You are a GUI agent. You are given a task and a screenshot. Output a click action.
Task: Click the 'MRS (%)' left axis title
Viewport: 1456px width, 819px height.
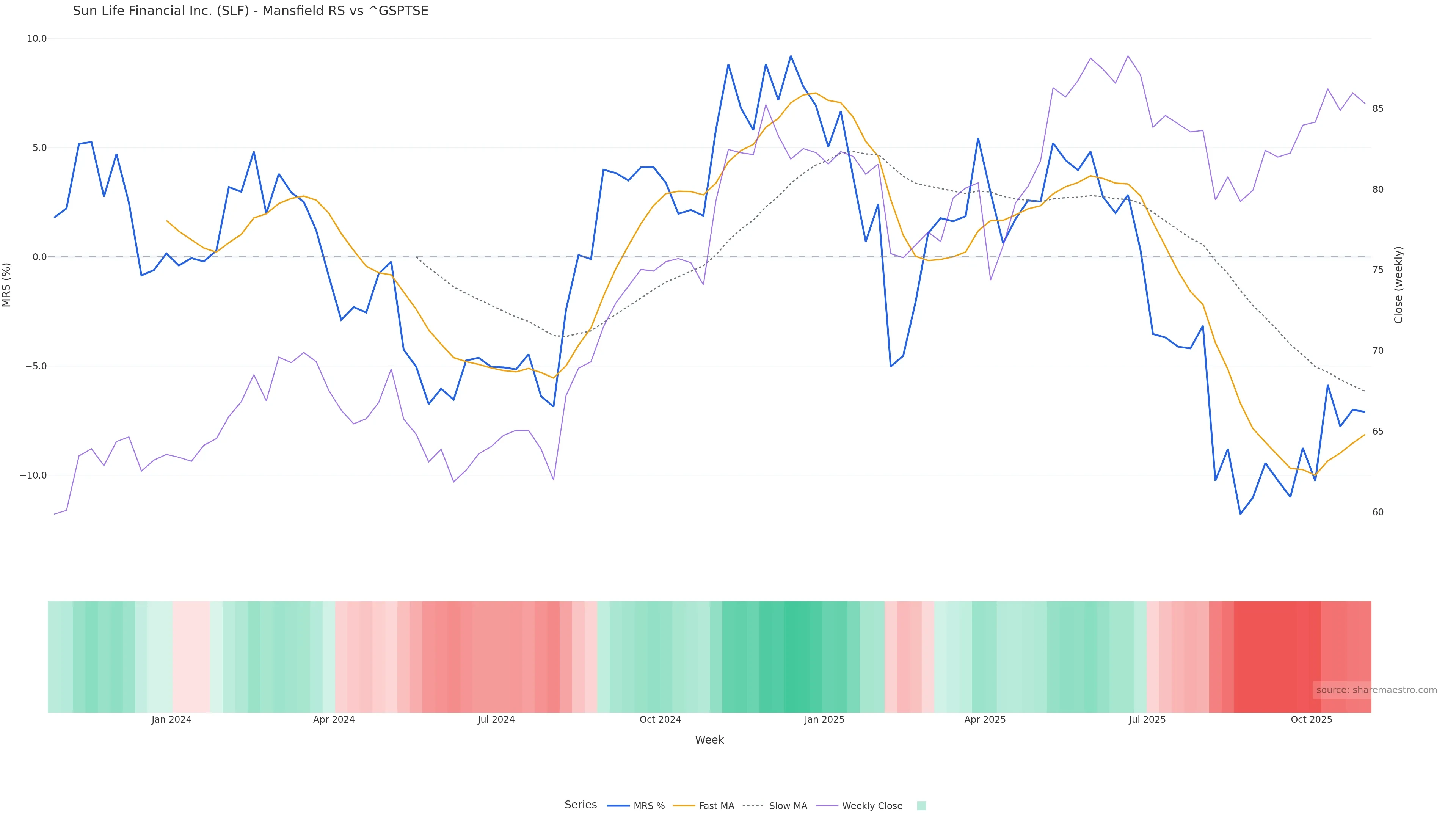7,285
